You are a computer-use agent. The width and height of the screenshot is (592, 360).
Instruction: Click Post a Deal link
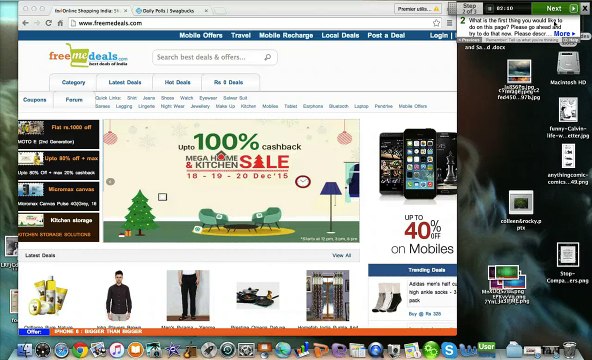pos(386,35)
